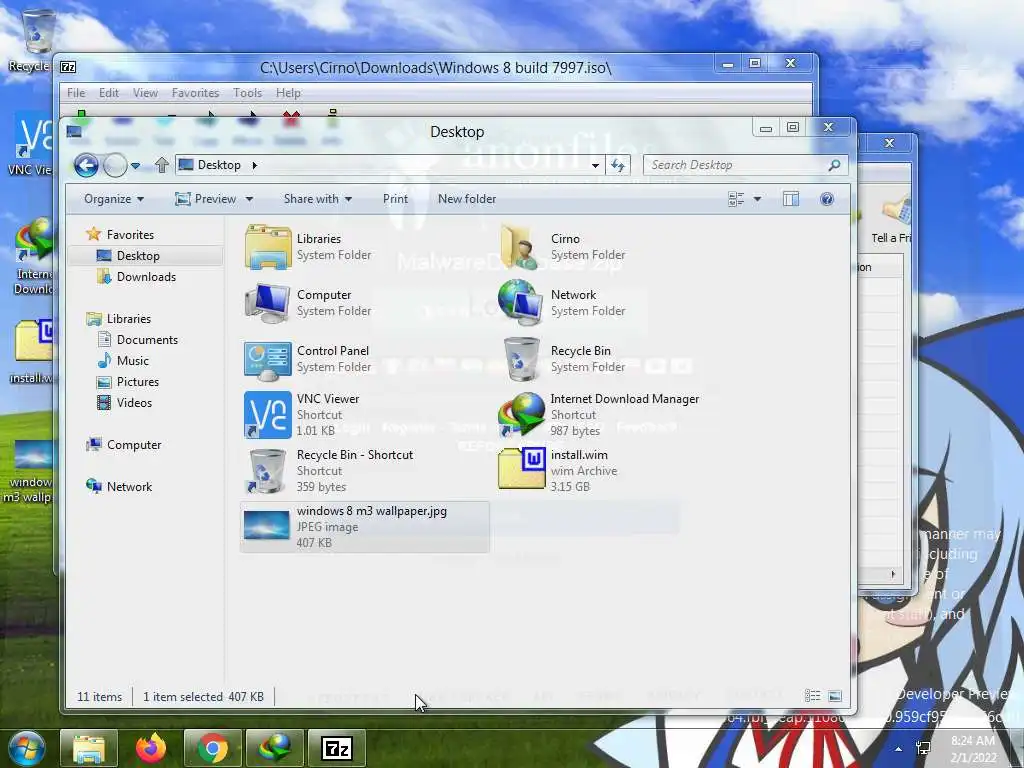Switch to 7-Zip taskbar button
The width and height of the screenshot is (1024, 768).
(x=336, y=748)
